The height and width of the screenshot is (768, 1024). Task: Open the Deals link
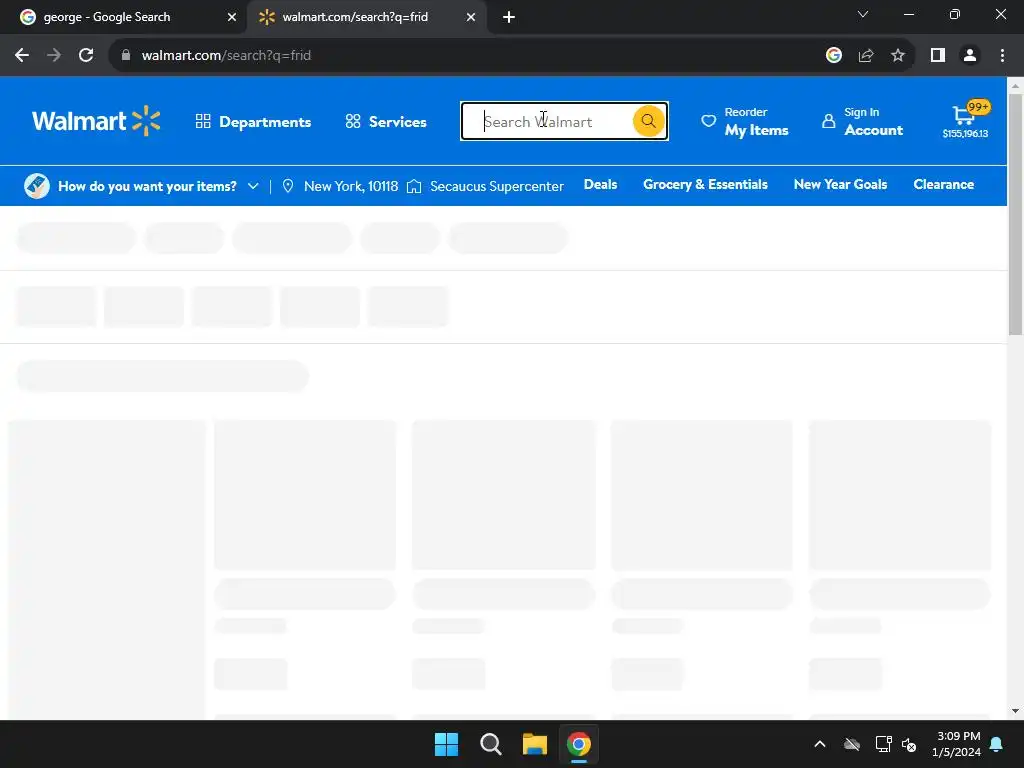click(600, 184)
